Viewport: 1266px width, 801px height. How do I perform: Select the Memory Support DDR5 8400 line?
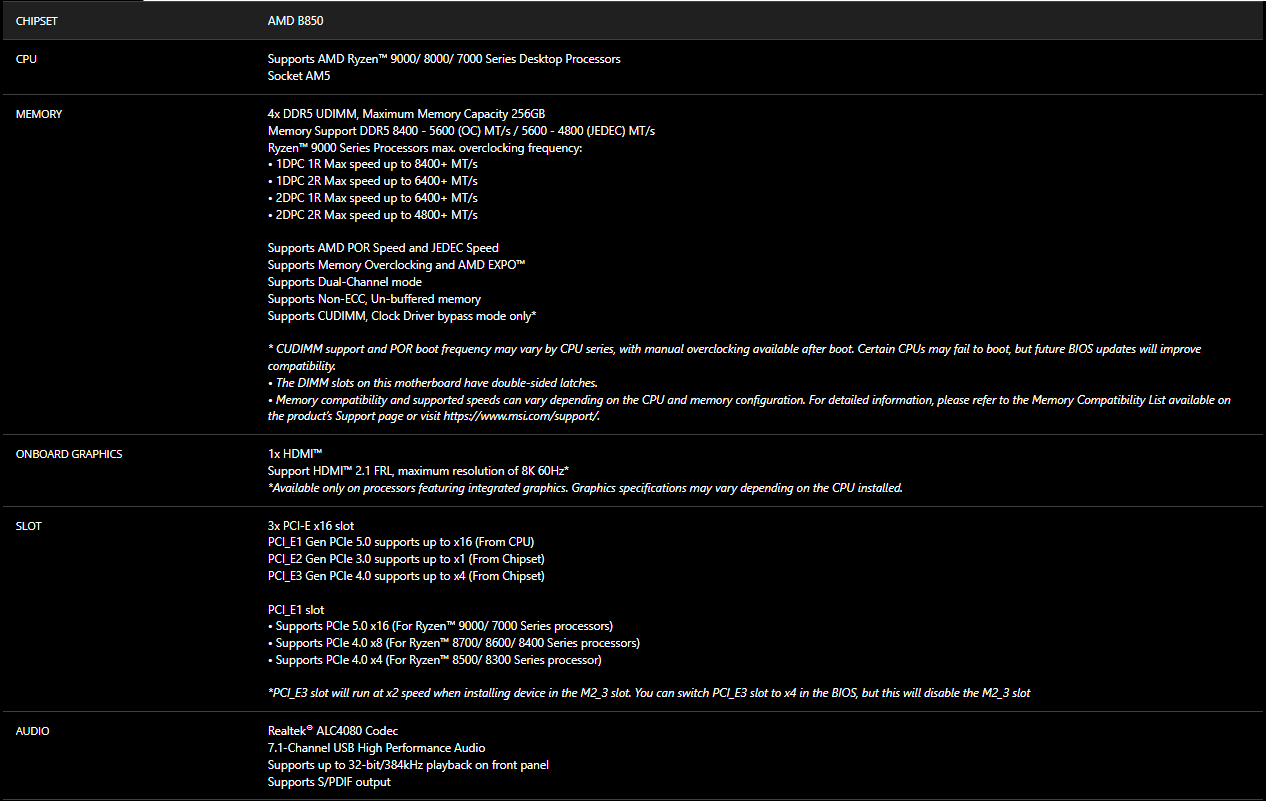click(x=461, y=131)
